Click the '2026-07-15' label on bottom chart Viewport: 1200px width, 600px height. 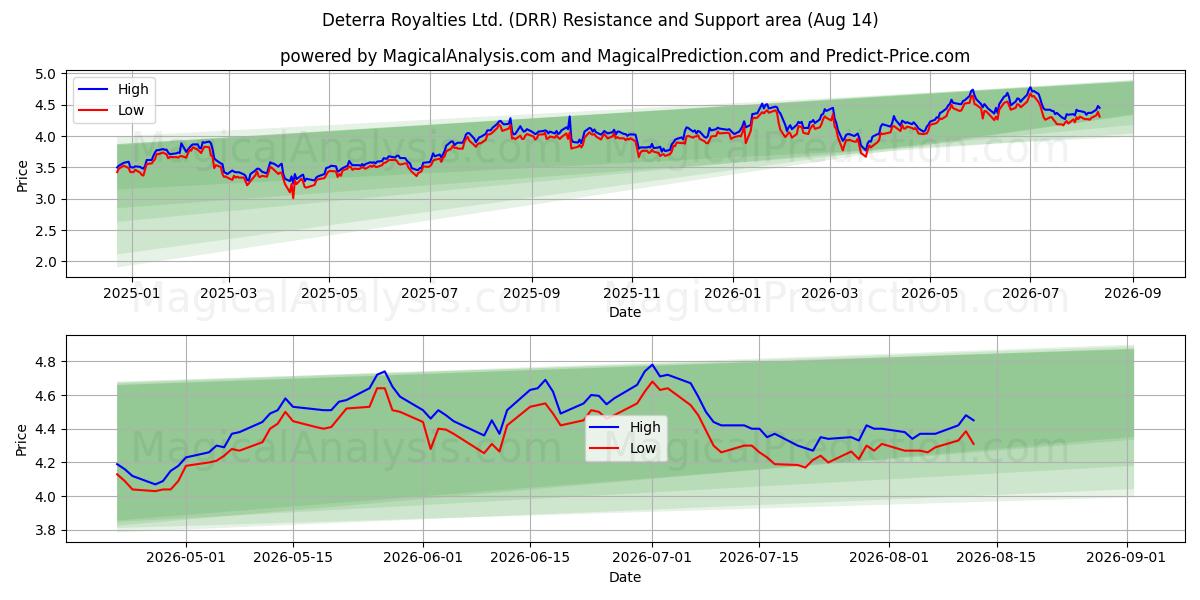[757, 560]
